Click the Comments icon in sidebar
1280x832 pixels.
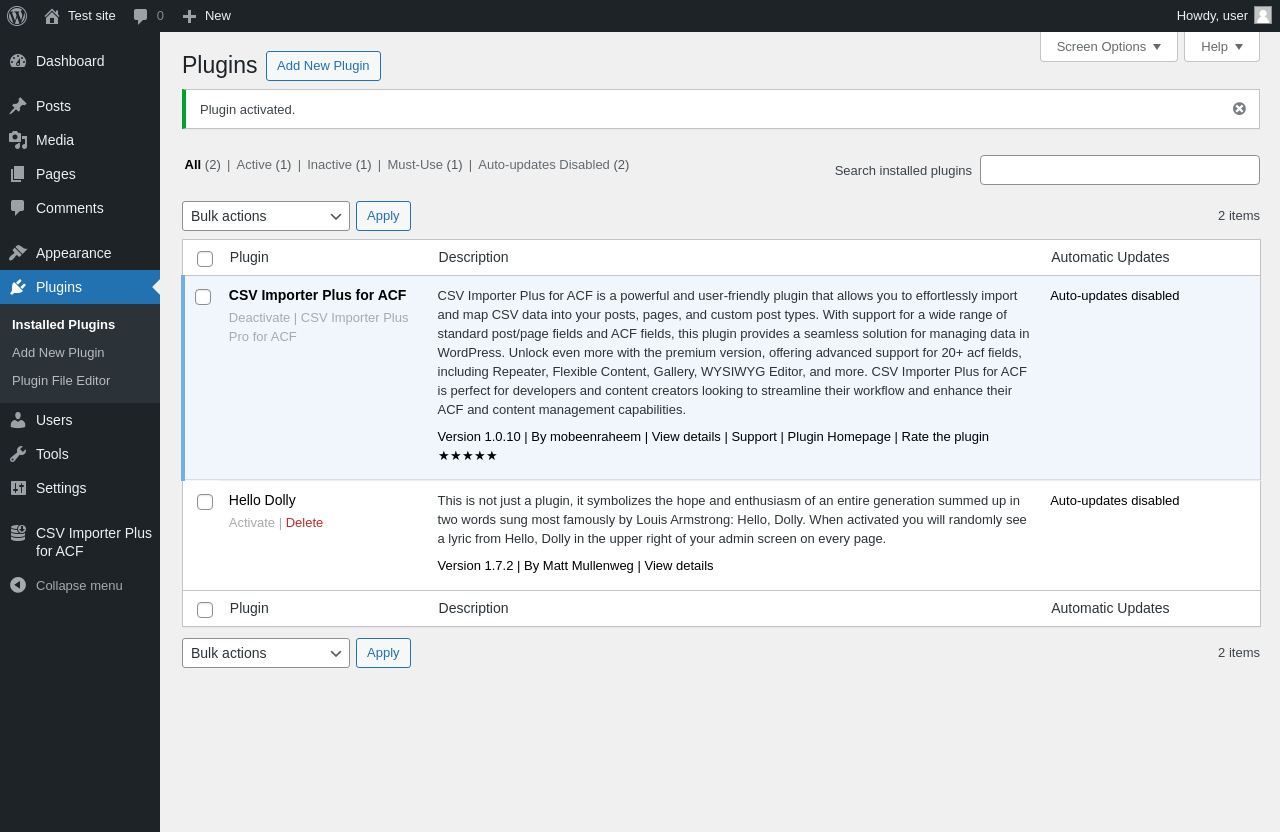click(x=18, y=208)
